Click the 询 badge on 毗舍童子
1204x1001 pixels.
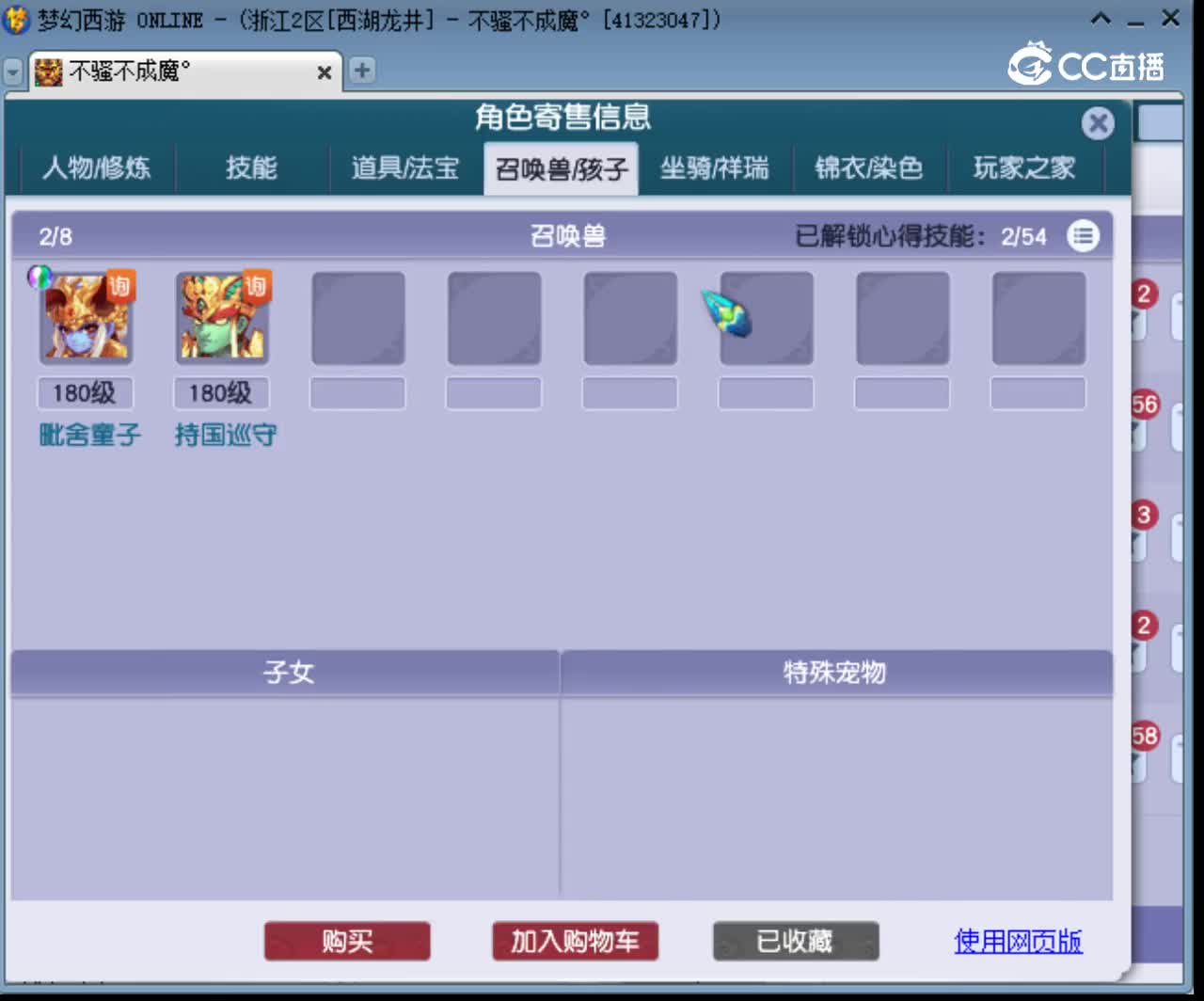pos(119,285)
